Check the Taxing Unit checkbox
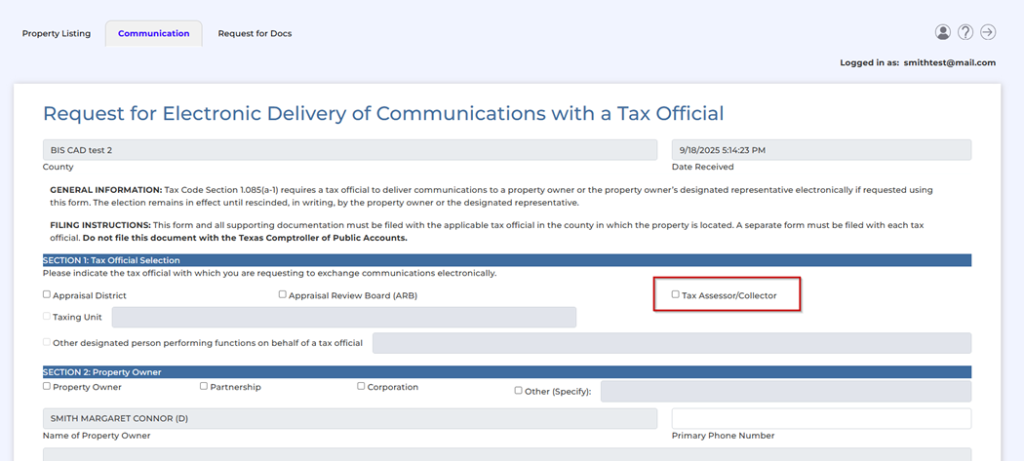The width and height of the screenshot is (1024, 461). tap(47, 316)
